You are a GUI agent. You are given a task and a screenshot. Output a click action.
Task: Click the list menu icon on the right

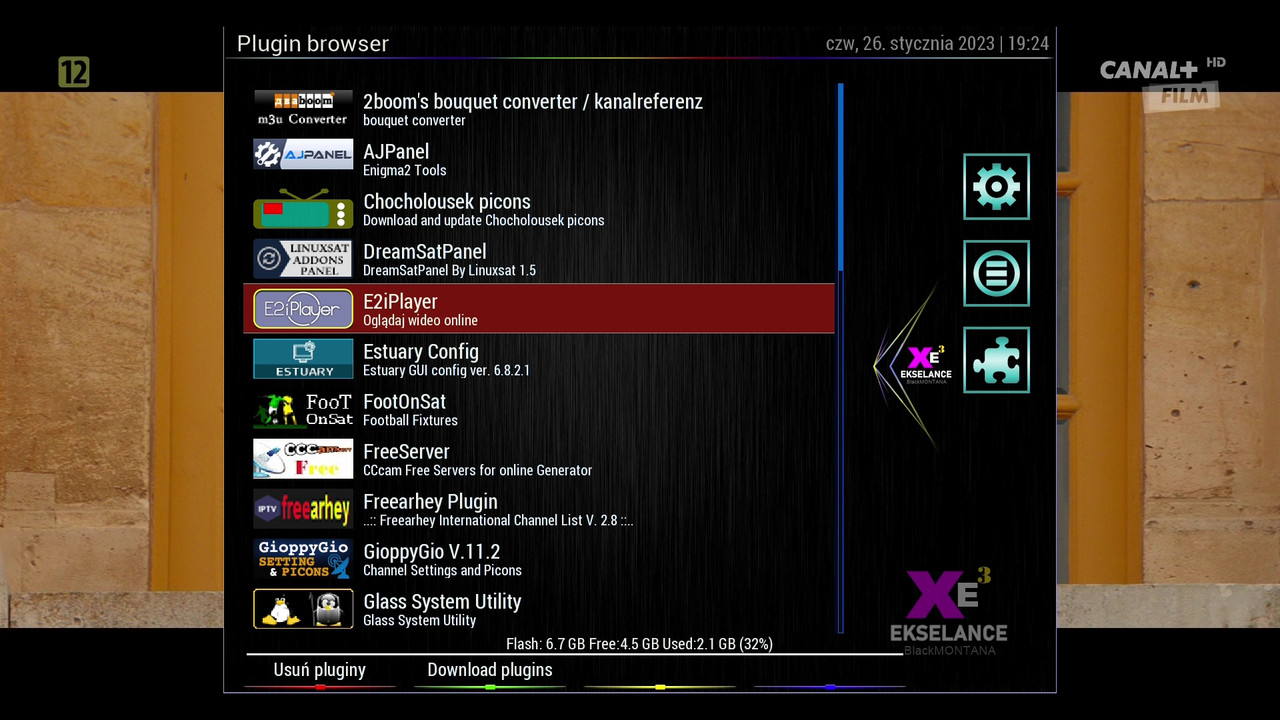(996, 273)
